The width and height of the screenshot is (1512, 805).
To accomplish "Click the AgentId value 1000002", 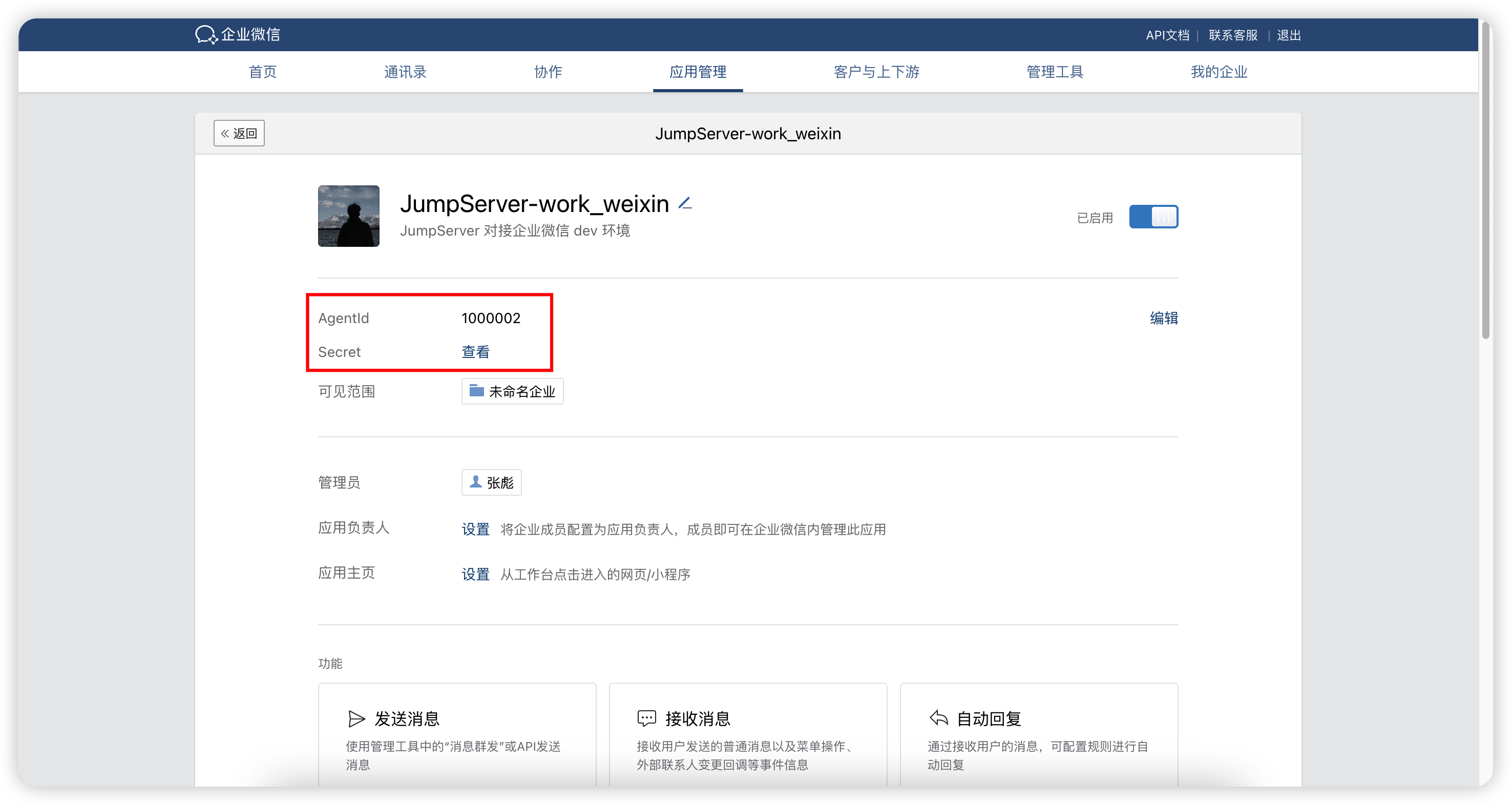I will pyautogui.click(x=491, y=318).
